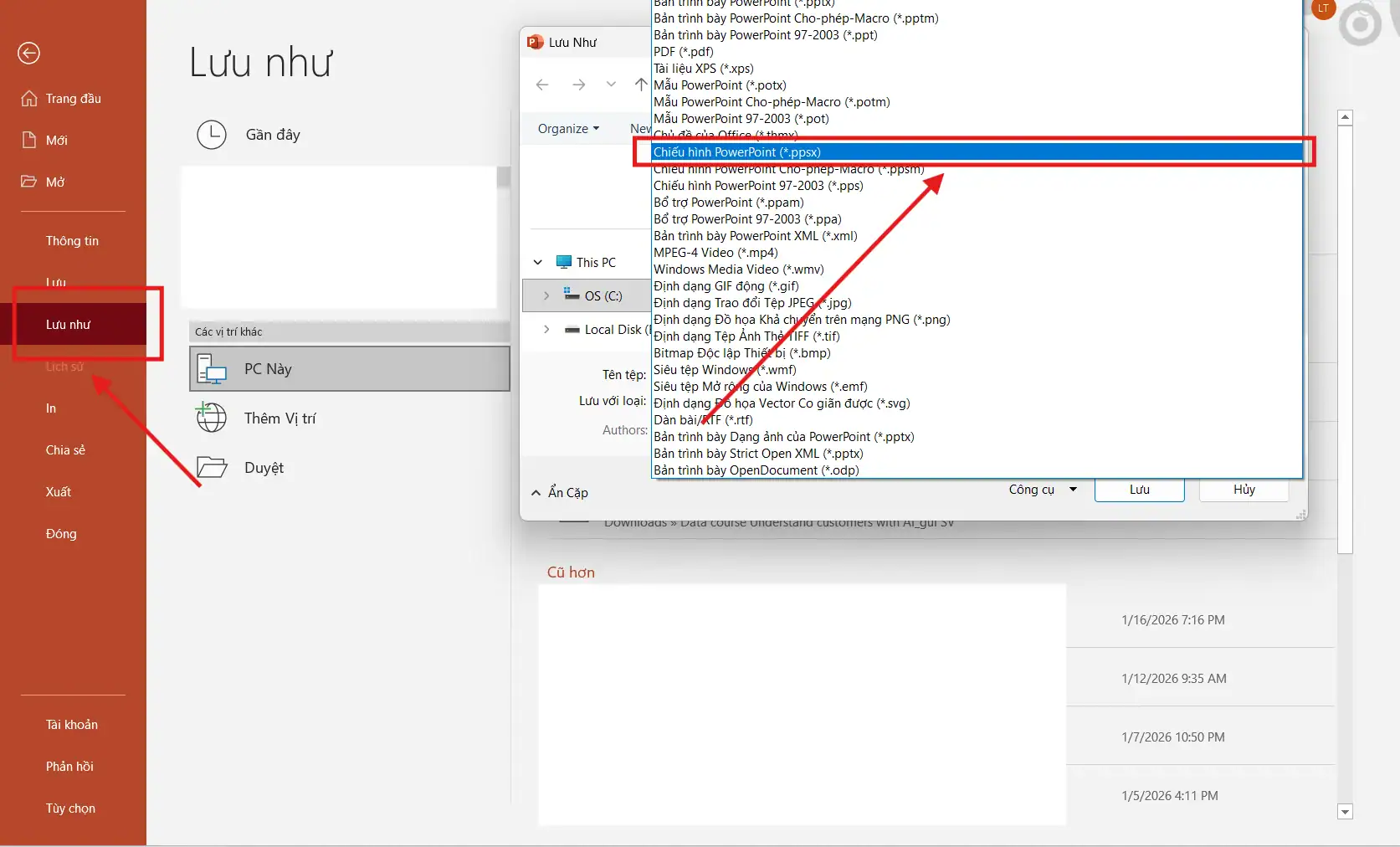Screen dimensions: 1400x847
Task: Select Lưu như in the sidebar menu
Action: [68, 324]
